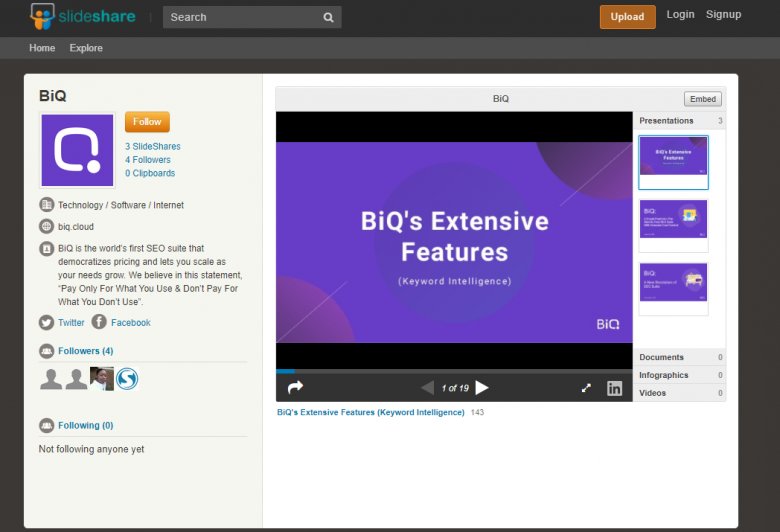Select the Infographics tab
The width and height of the screenshot is (780, 532).
(x=680, y=375)
